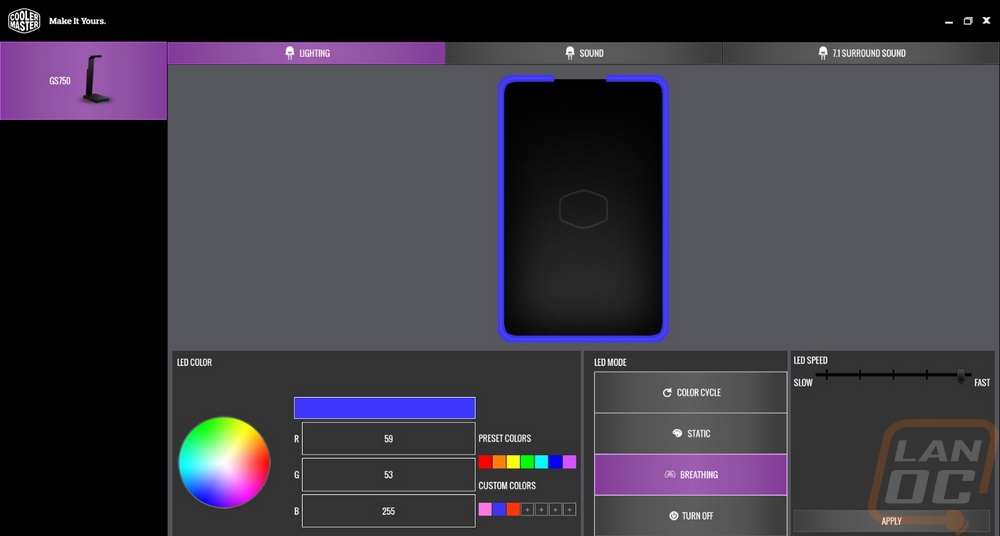Select the pink custom color
1000x536 pixels.
click(x=485, y=509)
